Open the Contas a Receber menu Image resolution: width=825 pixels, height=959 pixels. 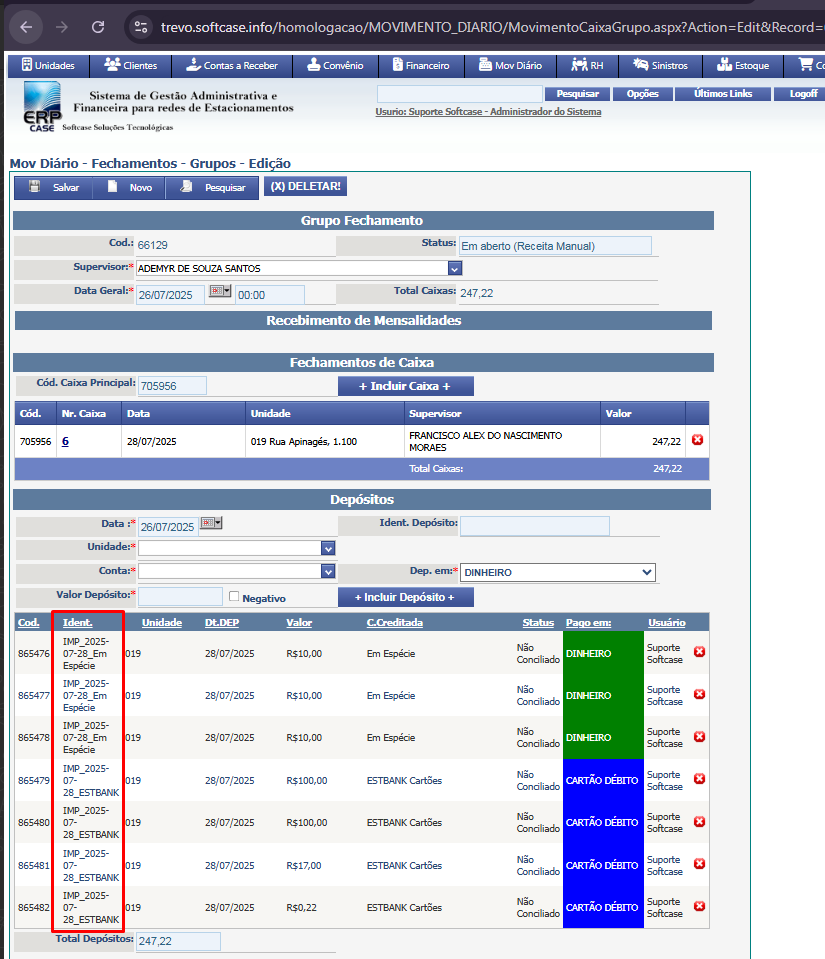pyautogui.click(x=232, y=65)
